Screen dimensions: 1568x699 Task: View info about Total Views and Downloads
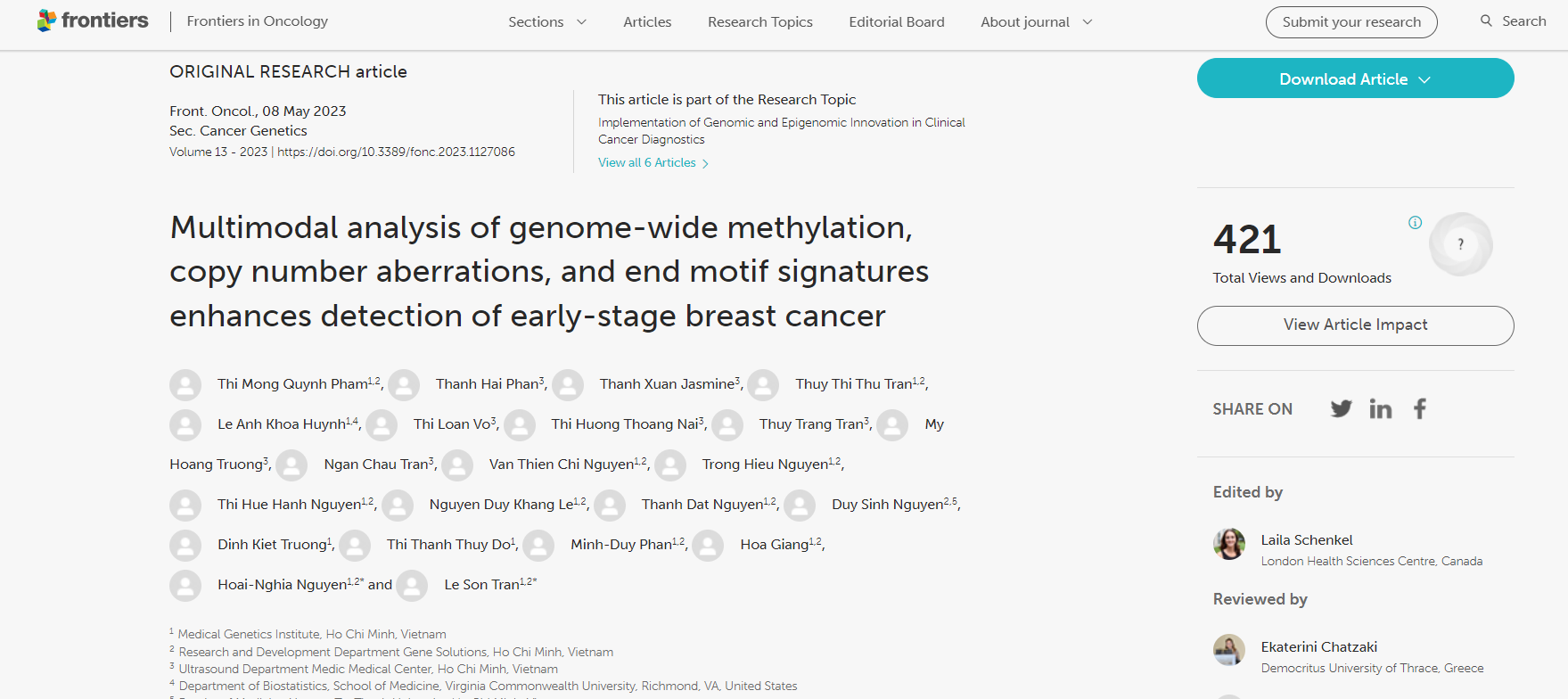[1415, 222]
